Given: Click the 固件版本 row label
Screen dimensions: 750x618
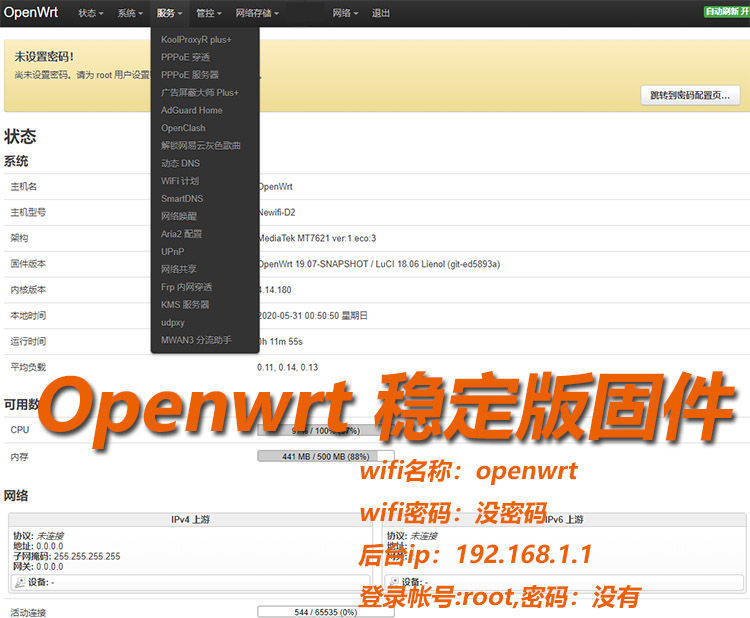Looking at the screenshot, I should point(28,264).
